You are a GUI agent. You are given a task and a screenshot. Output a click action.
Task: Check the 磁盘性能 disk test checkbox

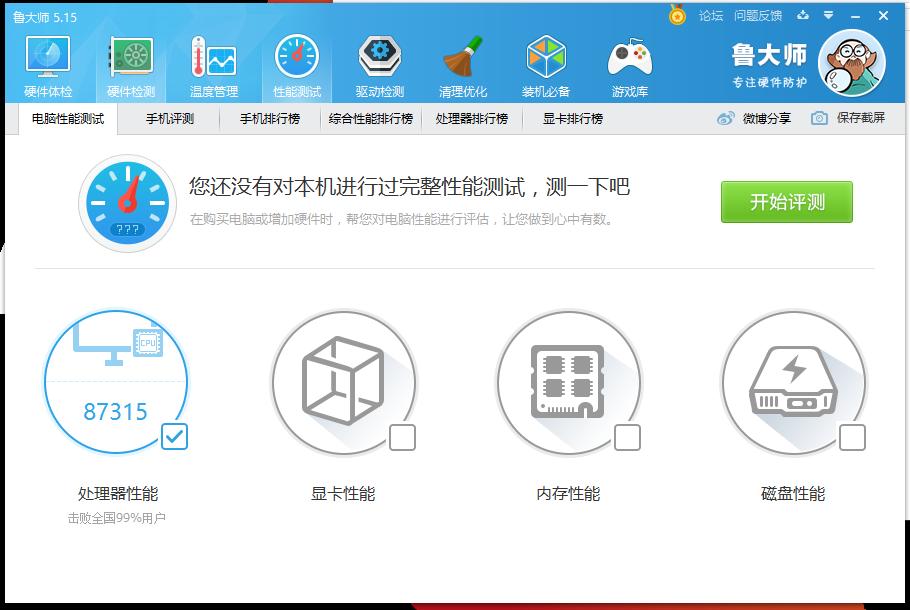853,437
